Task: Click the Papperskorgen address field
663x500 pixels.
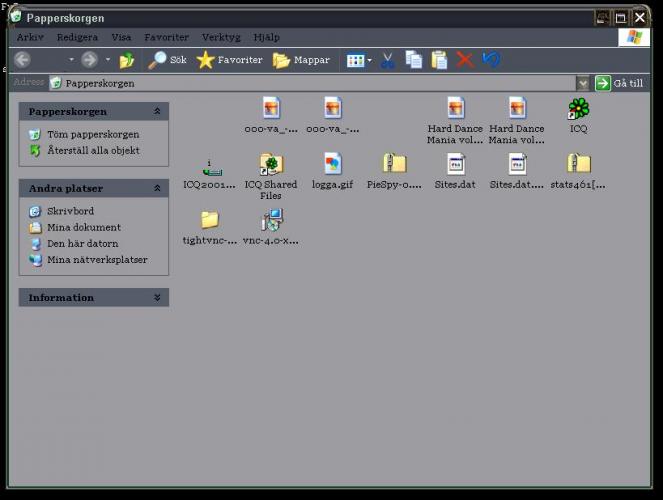Action: point(300,83)
